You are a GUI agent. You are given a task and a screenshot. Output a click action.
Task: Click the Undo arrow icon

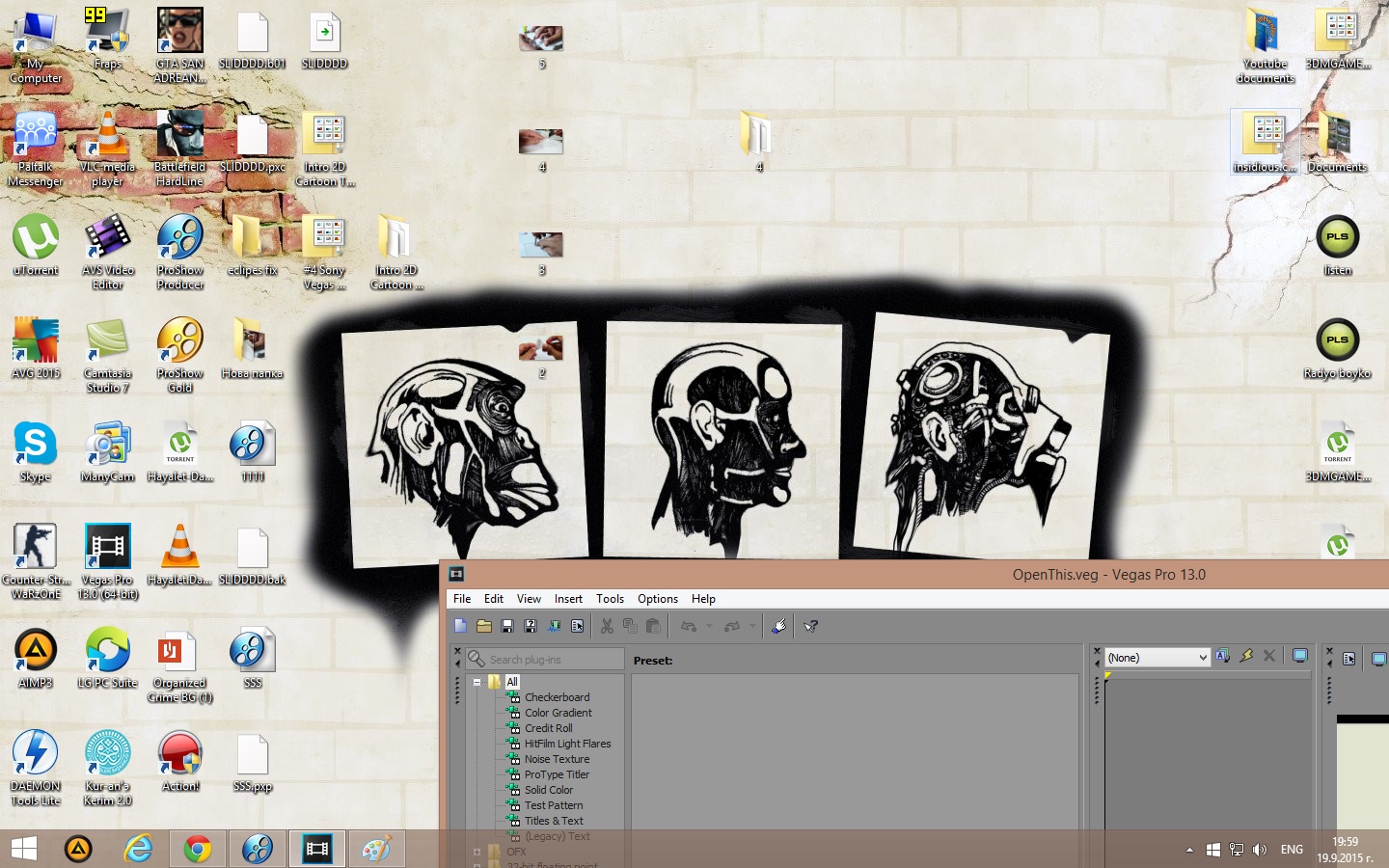(689, 626)
